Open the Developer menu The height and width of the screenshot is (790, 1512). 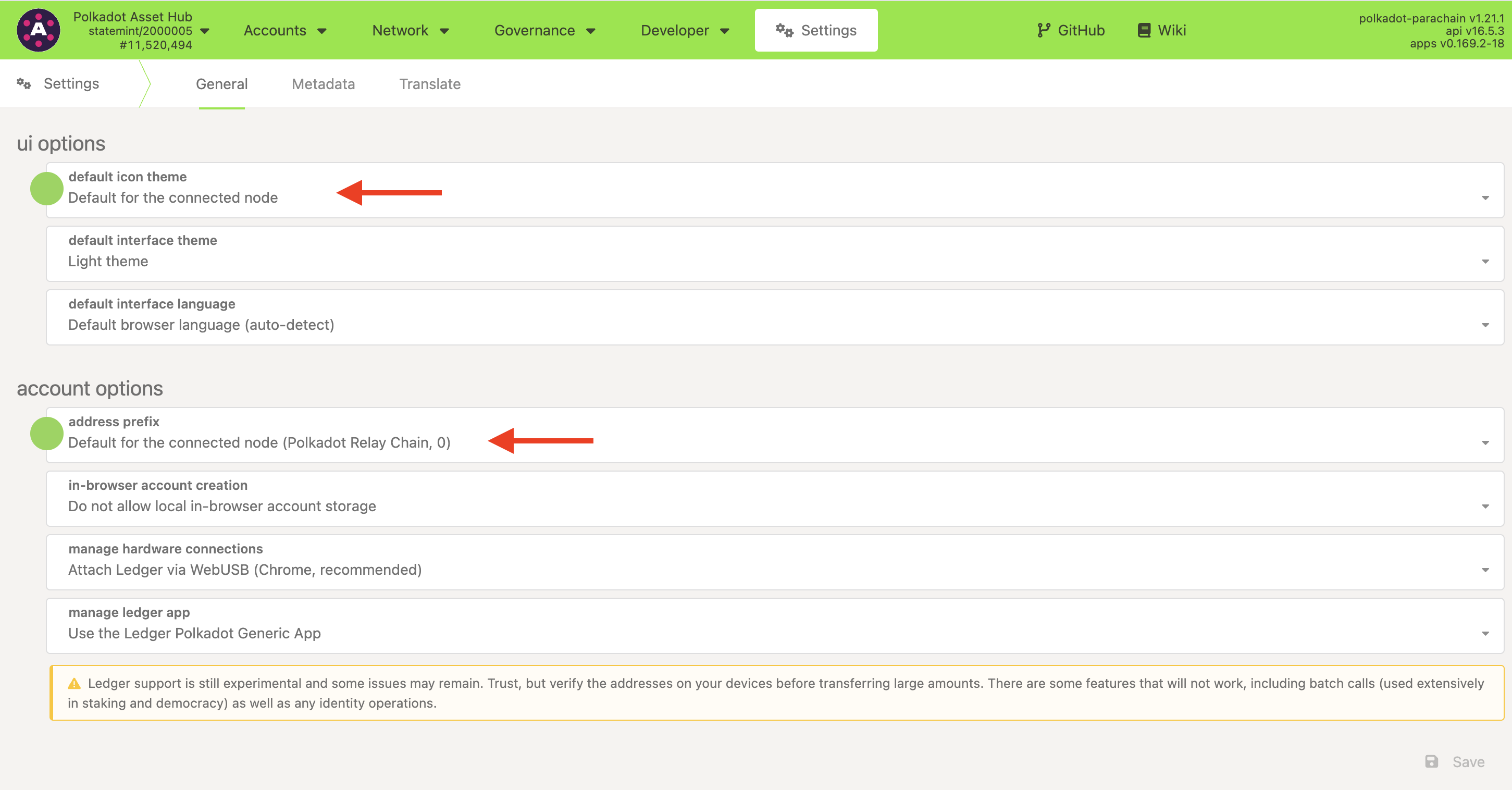click(685, 31)
